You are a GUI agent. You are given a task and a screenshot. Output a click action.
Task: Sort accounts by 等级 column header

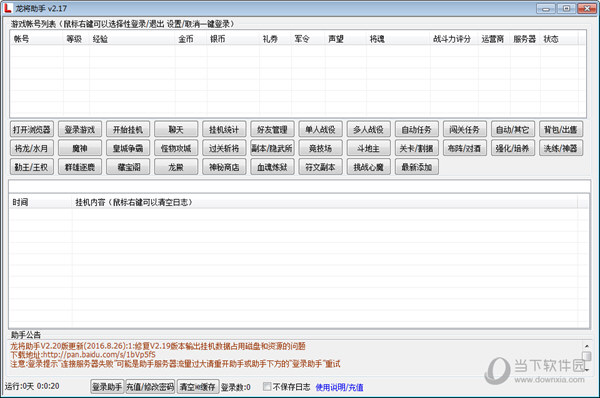76,39
